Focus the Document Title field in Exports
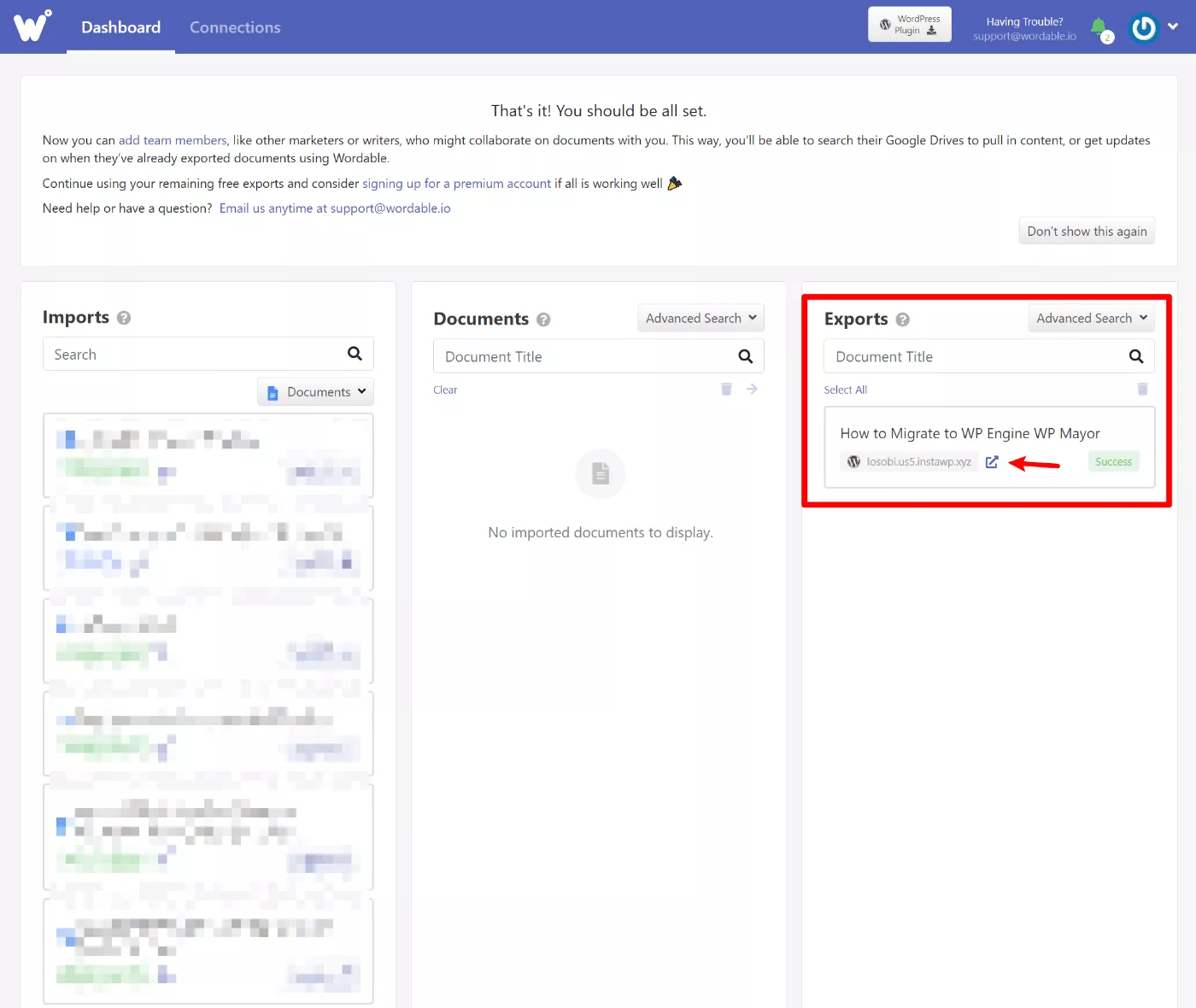Image resolution: width=1196 pixels, height=1008 pixels. tap(988, 356)
